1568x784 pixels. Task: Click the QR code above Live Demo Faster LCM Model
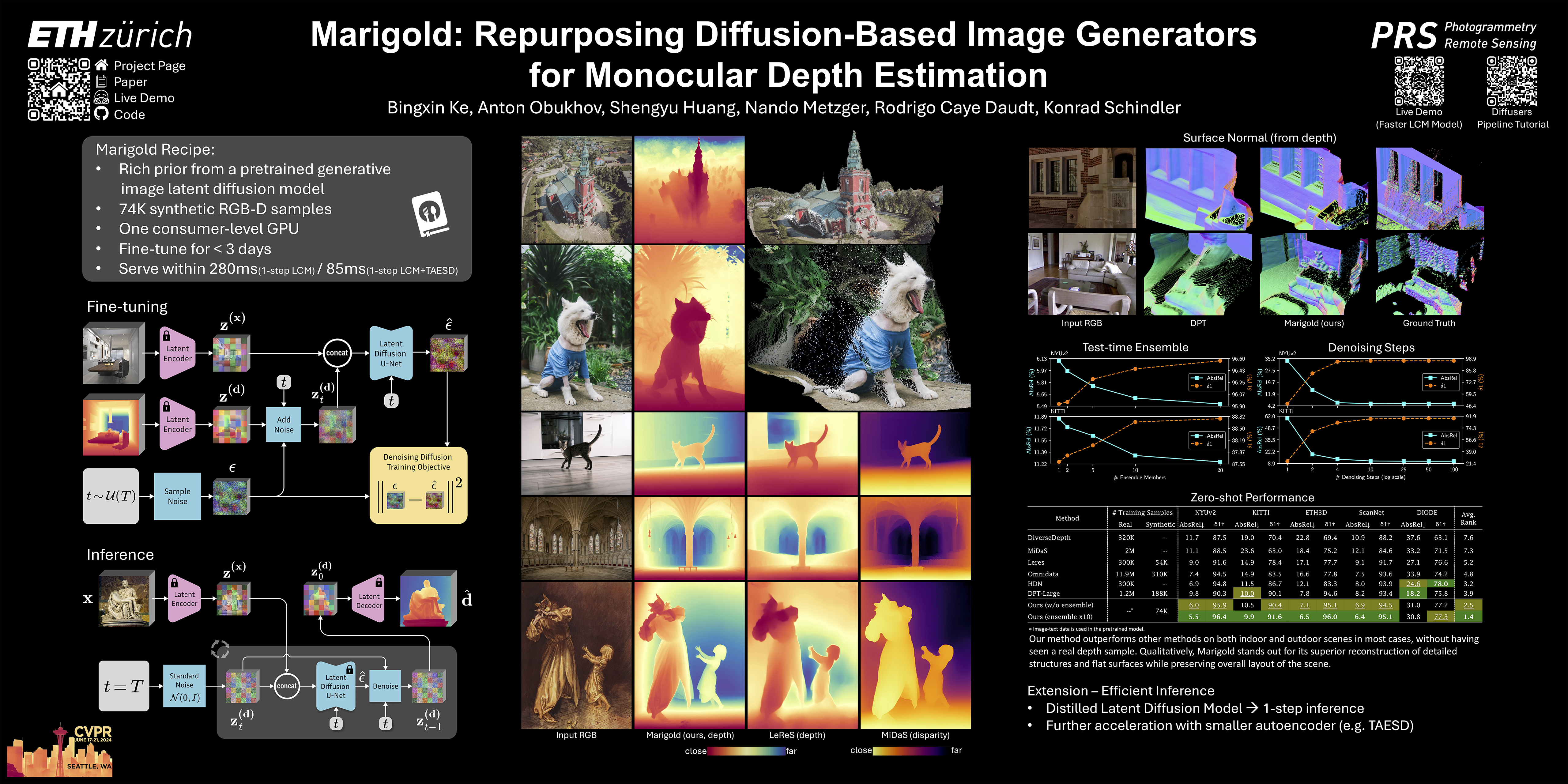1419,81
